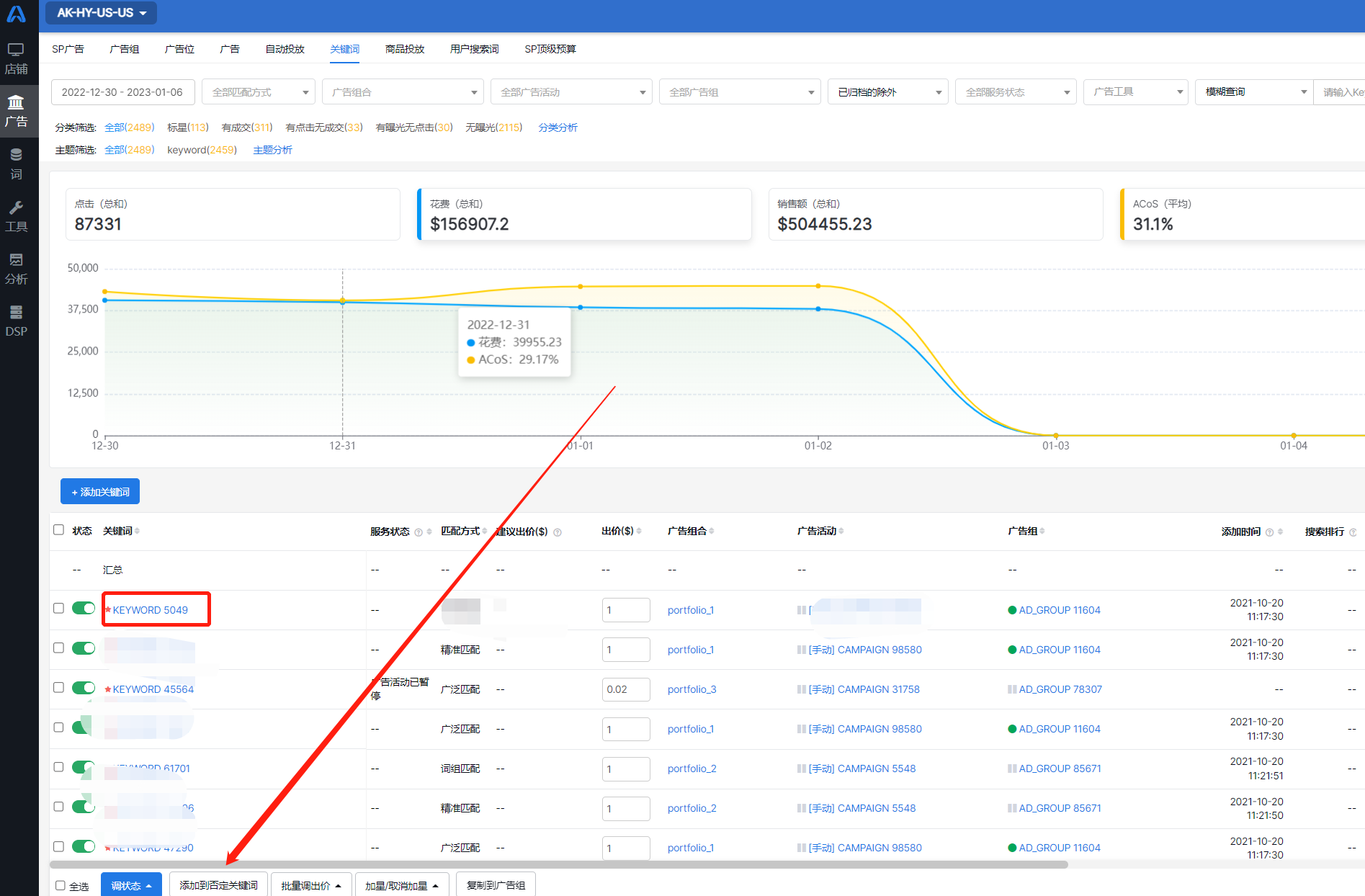Click star icon beside KEYWORD 45564

click(108, 689)
